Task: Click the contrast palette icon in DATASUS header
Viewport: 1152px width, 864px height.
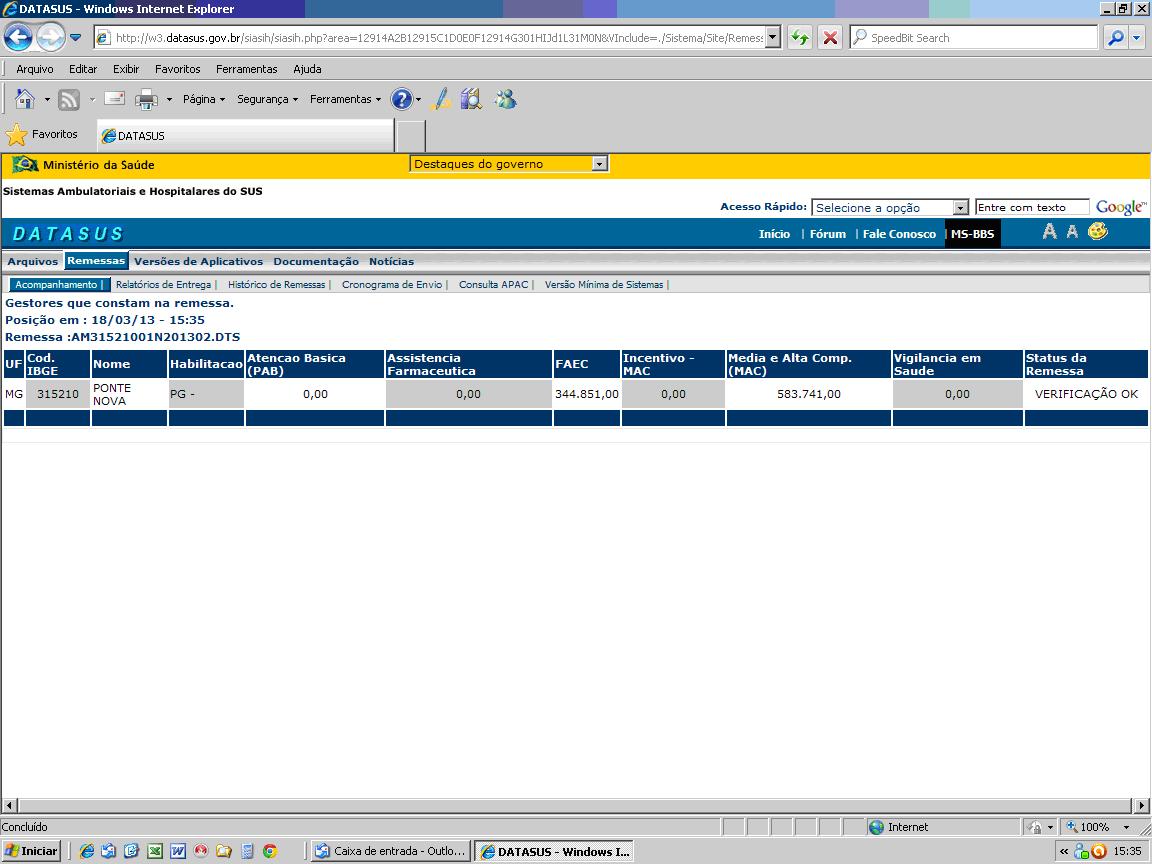Action: tap(1098, 231)
